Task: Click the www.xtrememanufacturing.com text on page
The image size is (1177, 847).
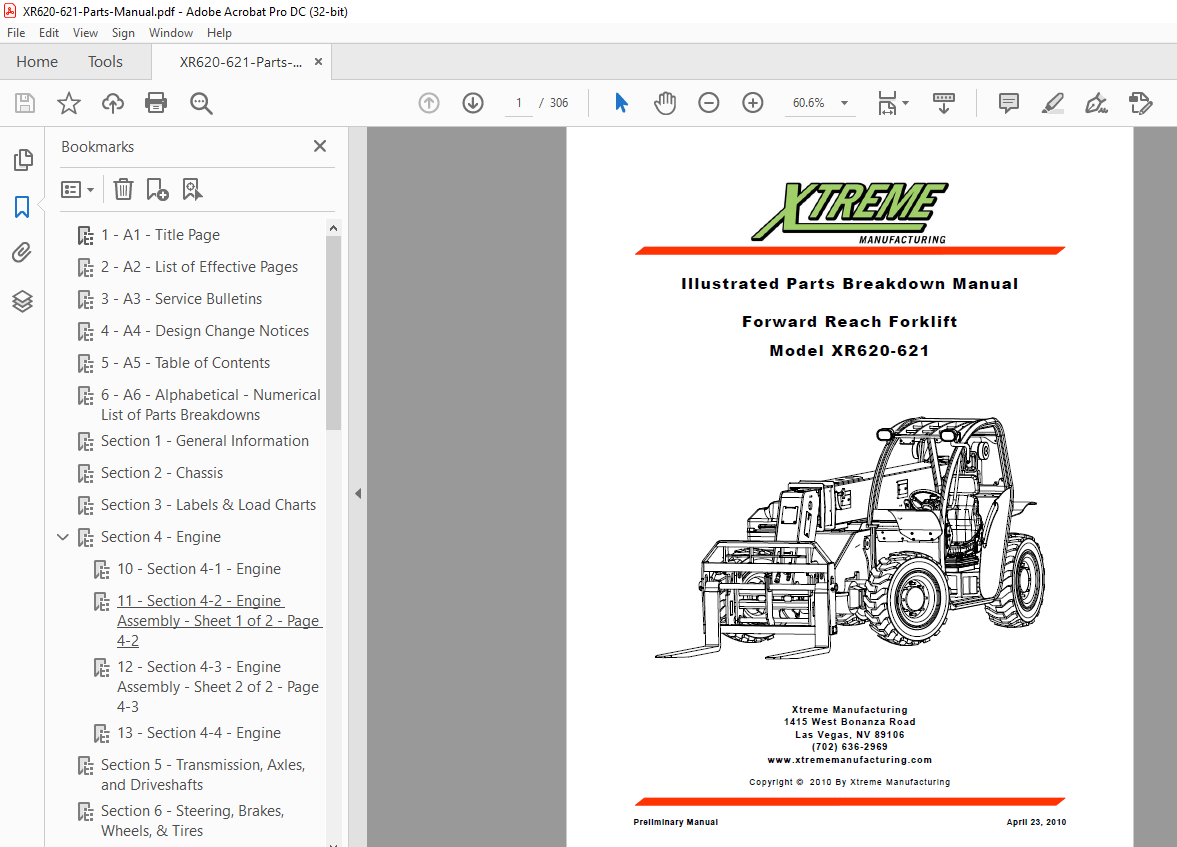Action: coord(850,760)
